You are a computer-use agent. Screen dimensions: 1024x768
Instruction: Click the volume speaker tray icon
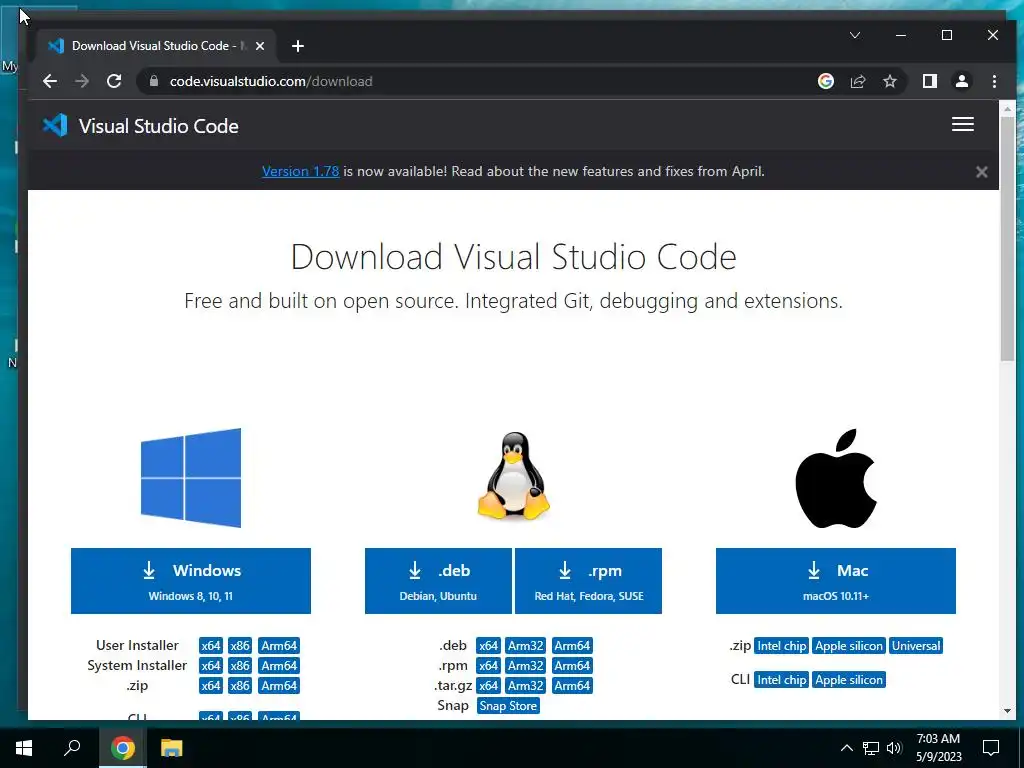coord(894,748)
